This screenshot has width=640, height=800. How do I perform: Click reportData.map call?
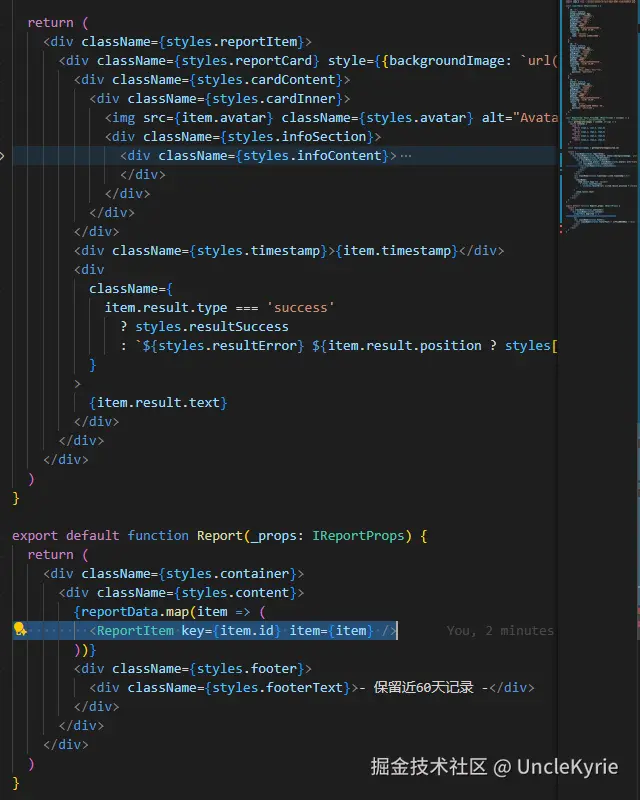pos(135,612)
